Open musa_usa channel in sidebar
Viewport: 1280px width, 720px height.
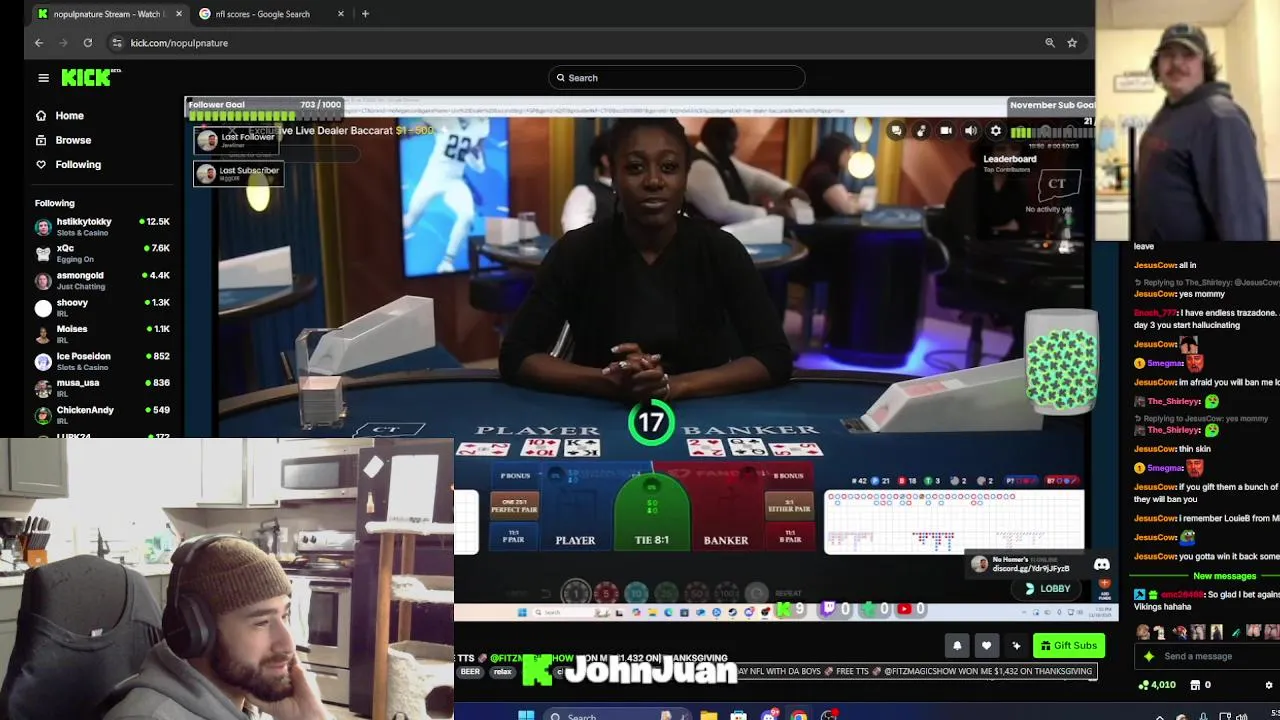(x=102, y=388)
